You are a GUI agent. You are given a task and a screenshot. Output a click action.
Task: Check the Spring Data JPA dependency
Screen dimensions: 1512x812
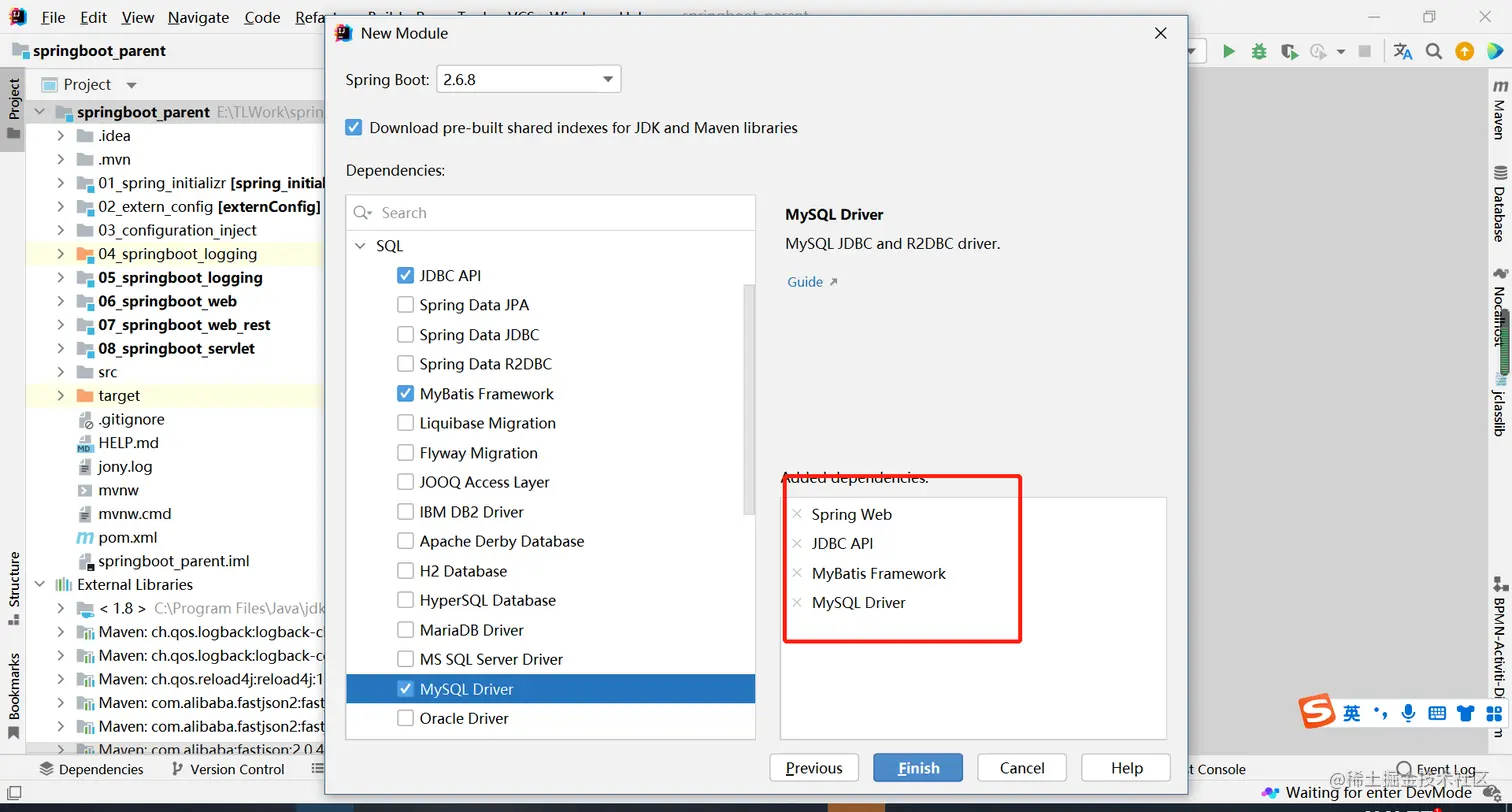click(x=405, y=305)
